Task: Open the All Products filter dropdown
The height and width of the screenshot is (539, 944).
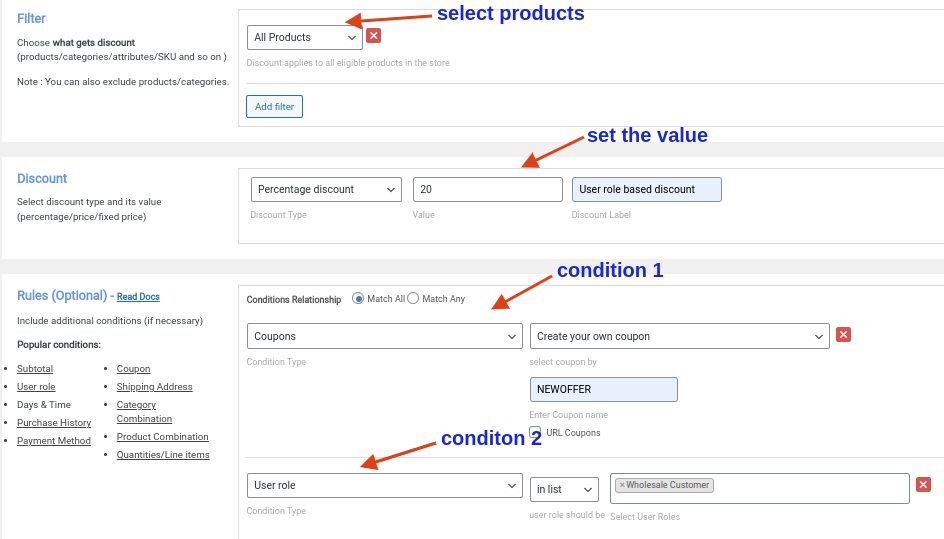Action: pos(305,37)
